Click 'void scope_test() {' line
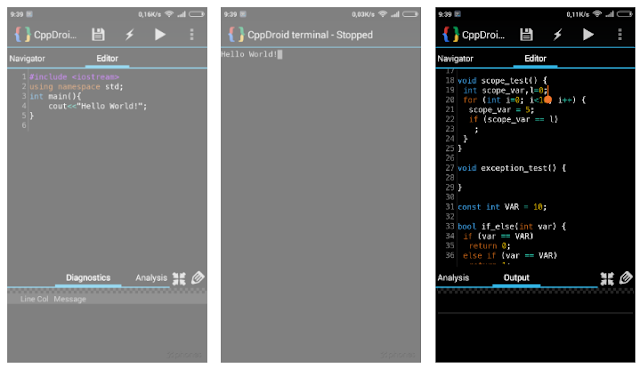640x369 pixels. [x=502, y=81]
